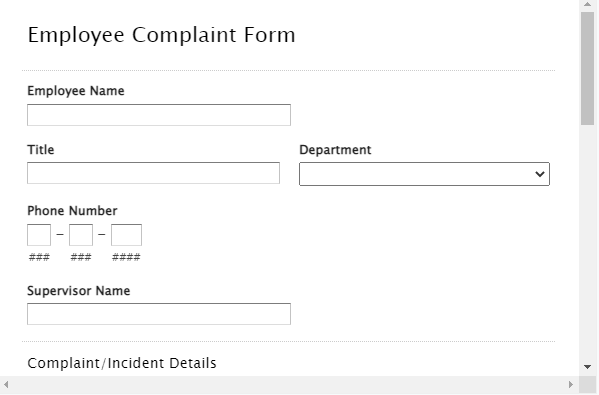Open the Department dropdown list
Screen dimensions: 599x395
point(424,174)
